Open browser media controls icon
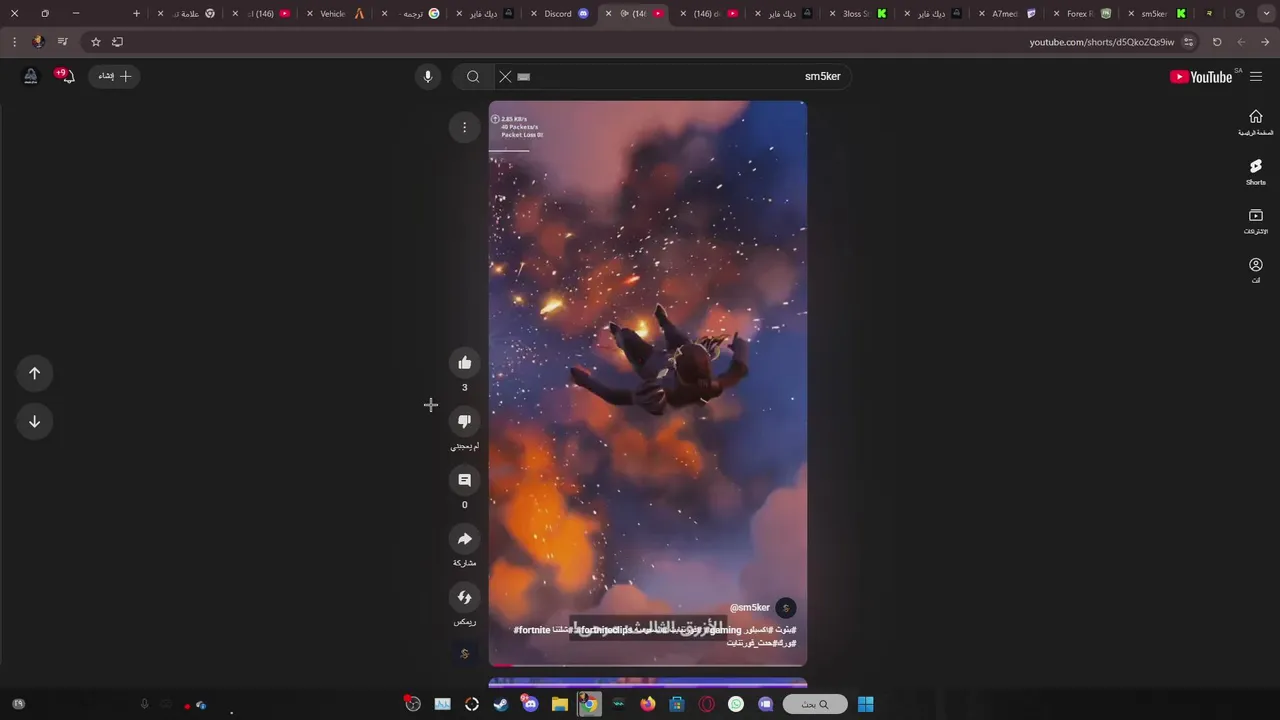Viewport: 1280px width, 720px height. 63,42
